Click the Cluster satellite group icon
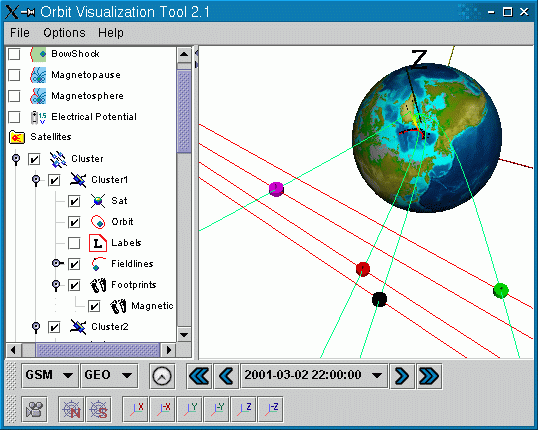The width and height of the screenshot is (538, 430). point(58,159)
